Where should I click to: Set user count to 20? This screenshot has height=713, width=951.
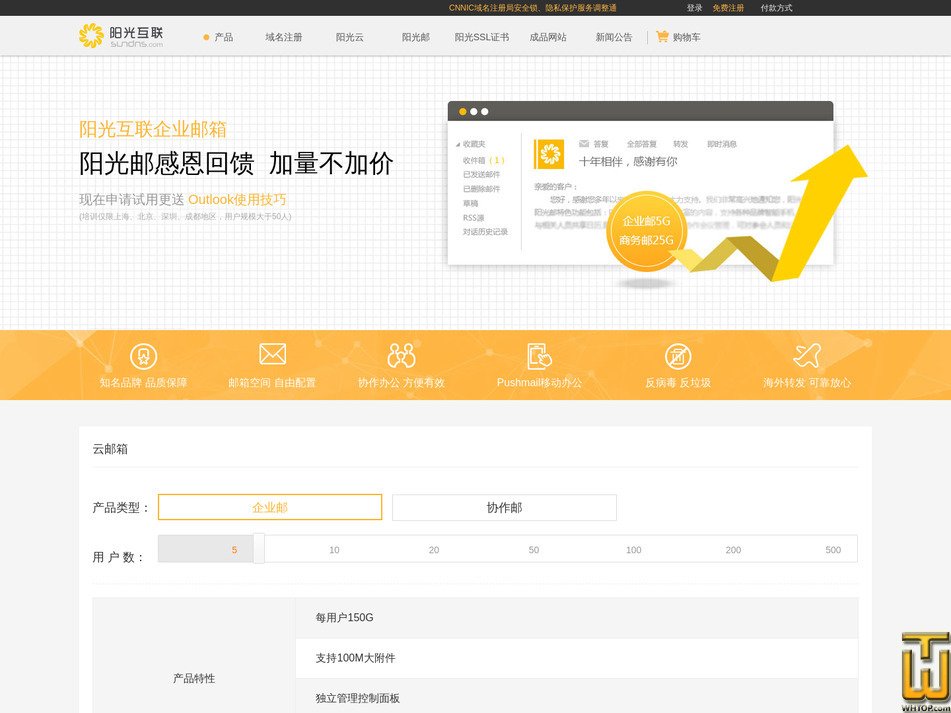(434, 550)
